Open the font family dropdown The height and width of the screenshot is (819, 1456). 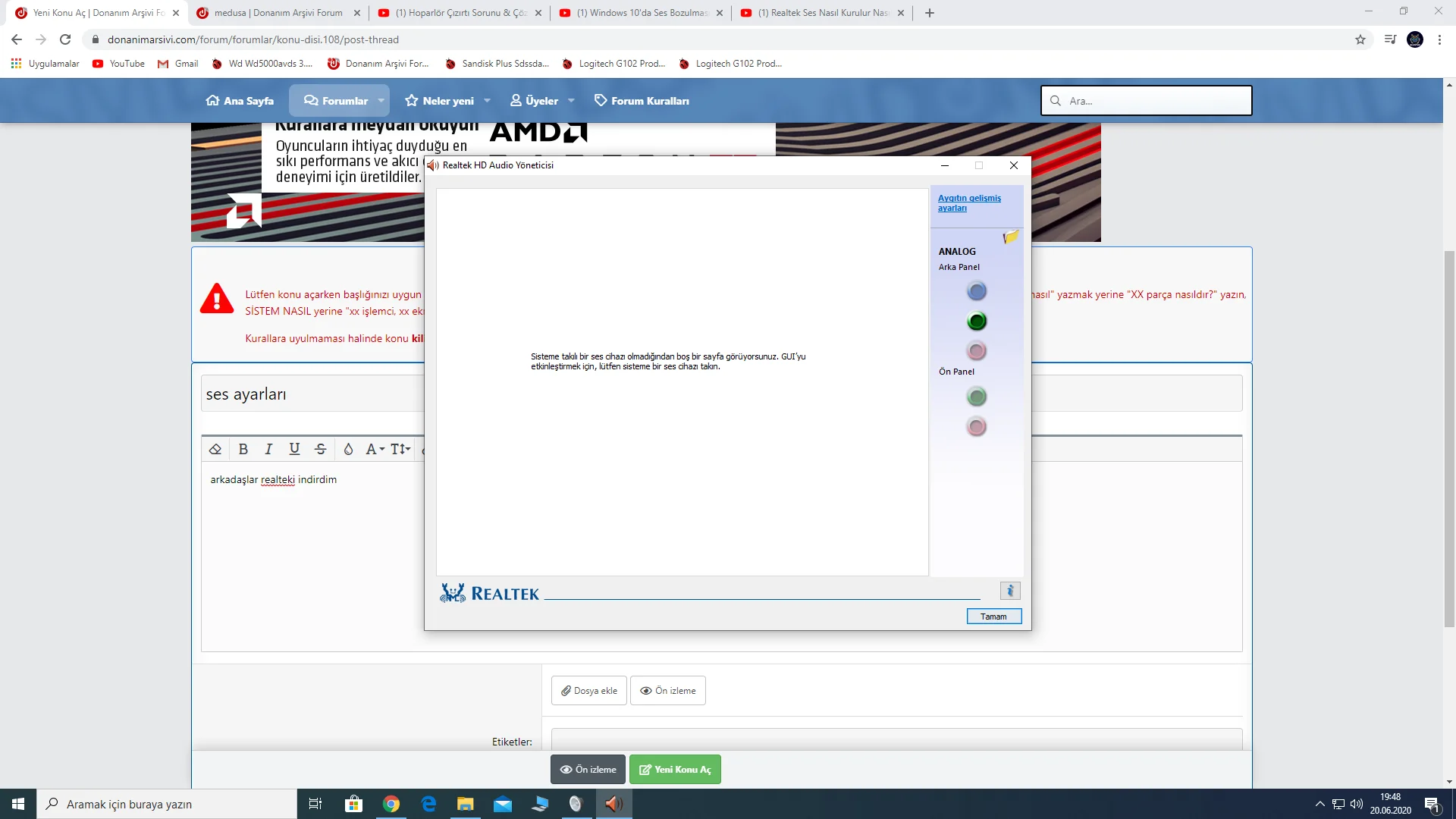click(x=375, y=449)
